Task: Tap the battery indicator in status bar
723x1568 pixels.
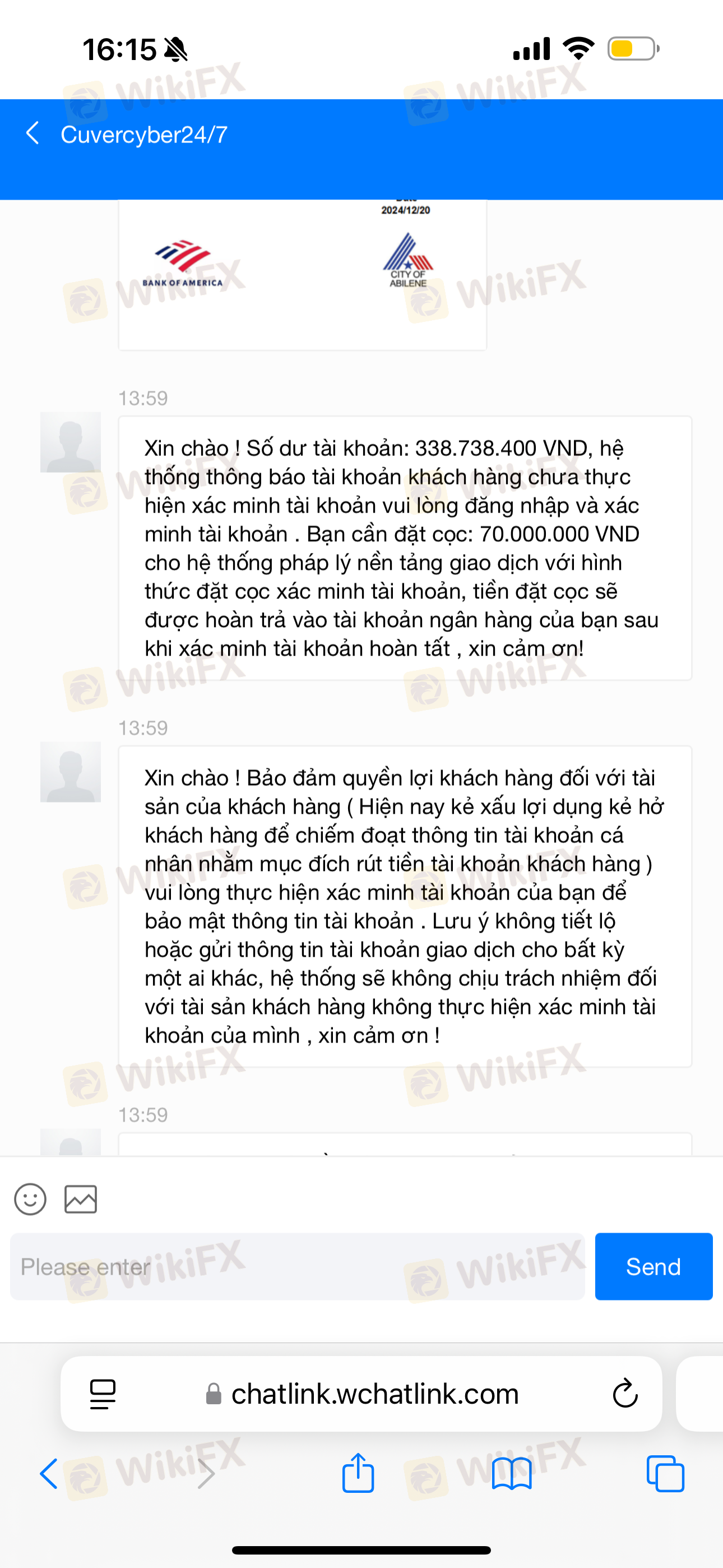Action: (633, 49)
